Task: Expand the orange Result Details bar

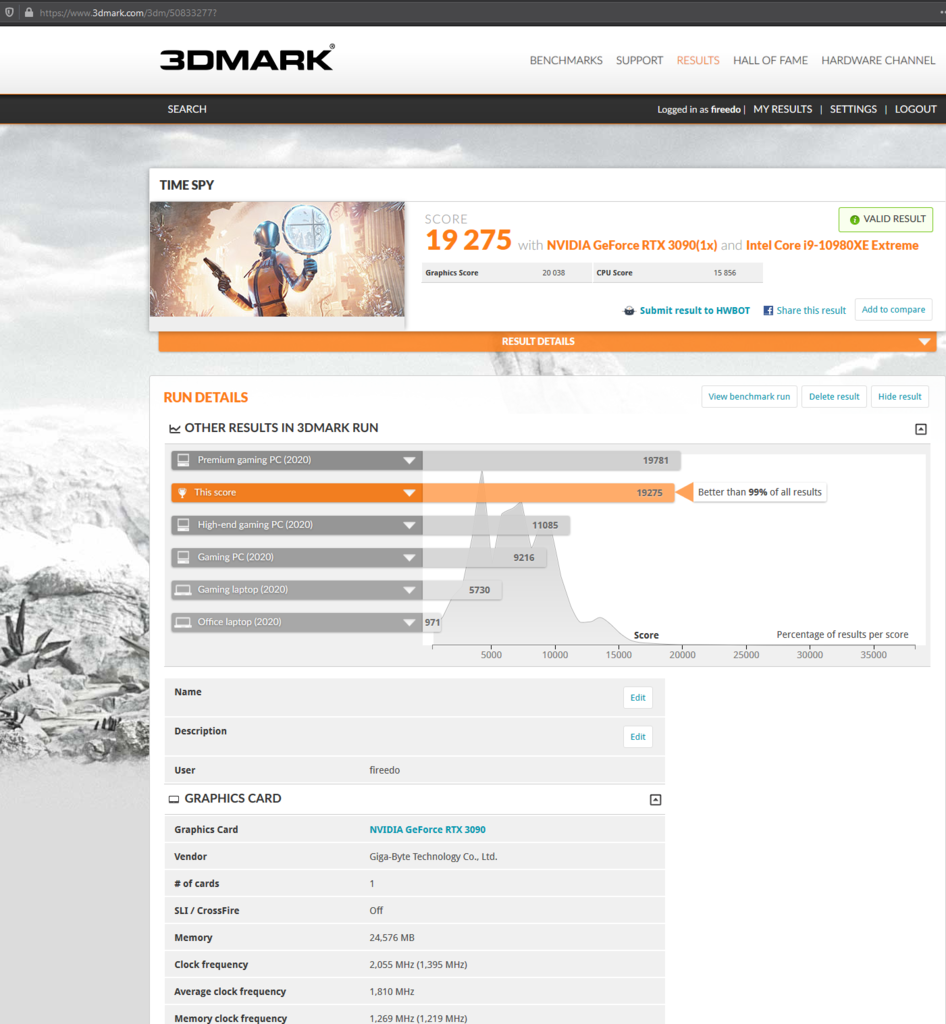Action: [x=923, y=342]
